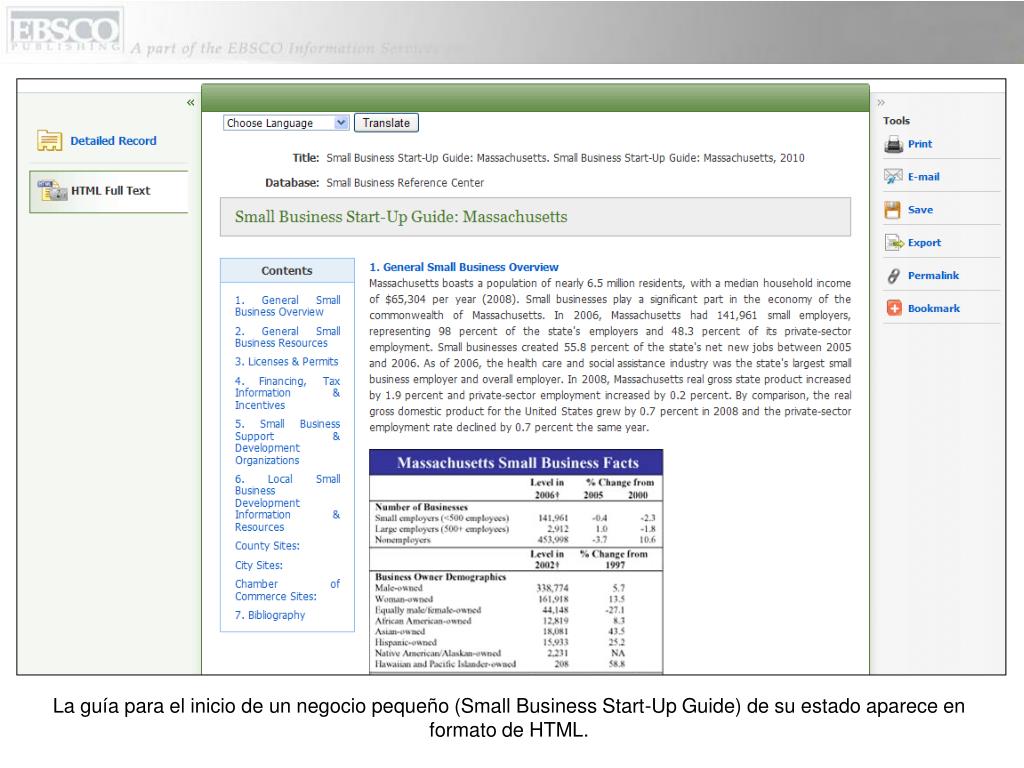
Task: Click the Tools panel heading
Action: tap(896, 121)
